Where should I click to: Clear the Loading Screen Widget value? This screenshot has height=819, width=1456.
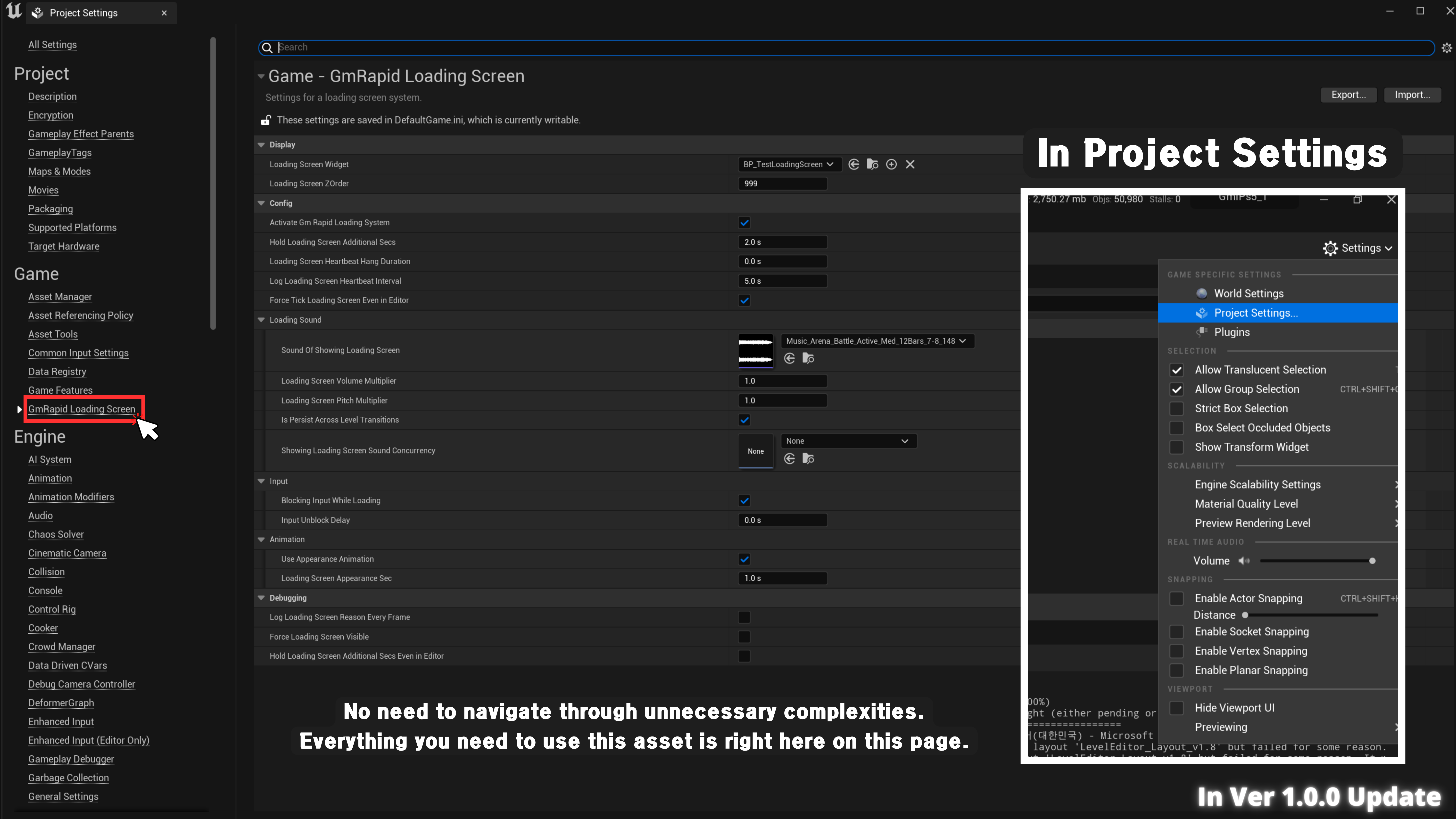pos(910,165)
